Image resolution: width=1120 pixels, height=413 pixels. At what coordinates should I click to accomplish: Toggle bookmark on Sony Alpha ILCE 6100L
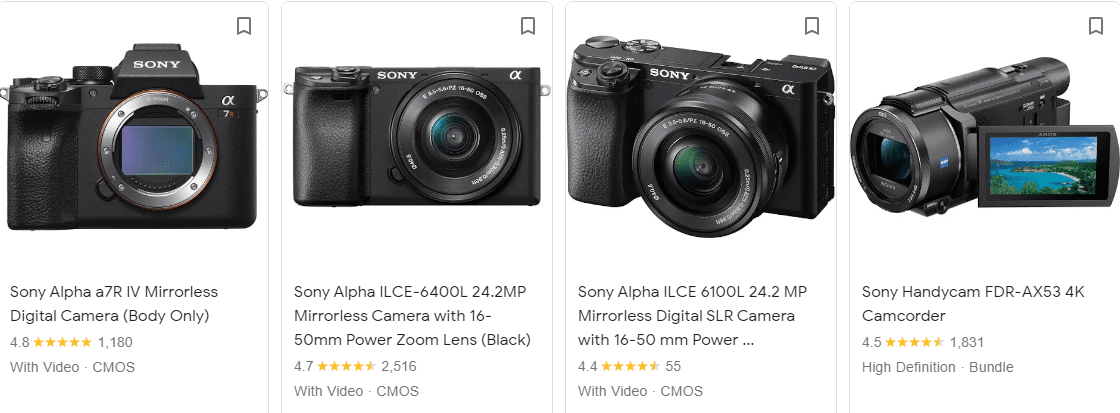point(812,26)
